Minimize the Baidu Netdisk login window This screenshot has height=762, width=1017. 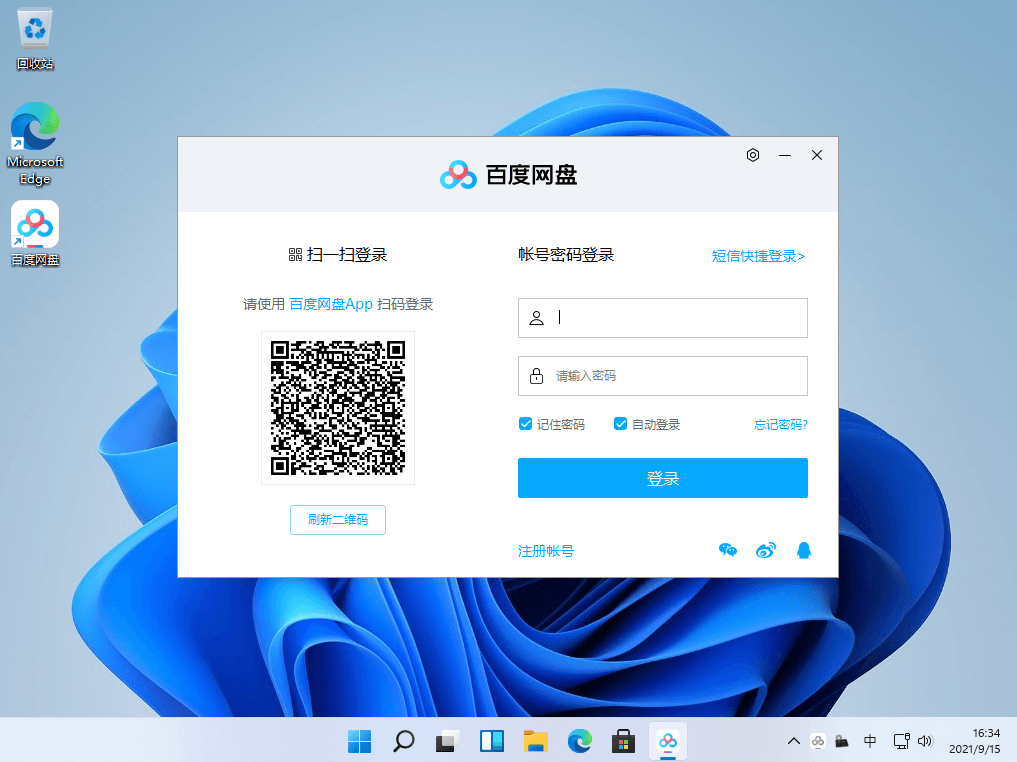point(785,155)
